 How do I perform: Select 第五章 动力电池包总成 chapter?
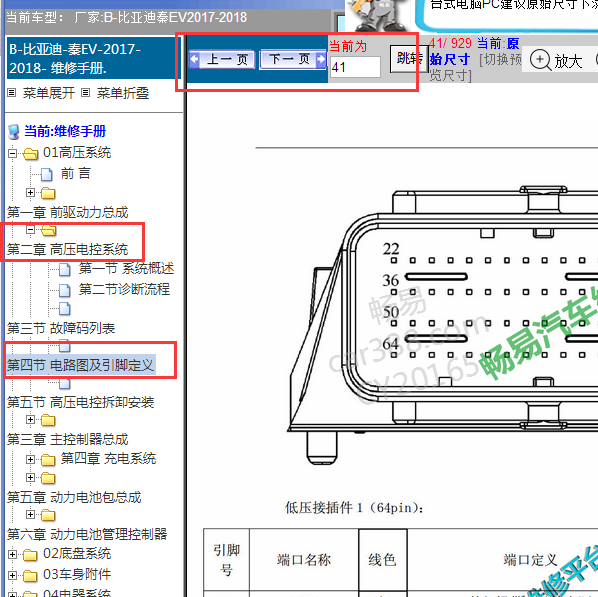[x=74, y=497]
